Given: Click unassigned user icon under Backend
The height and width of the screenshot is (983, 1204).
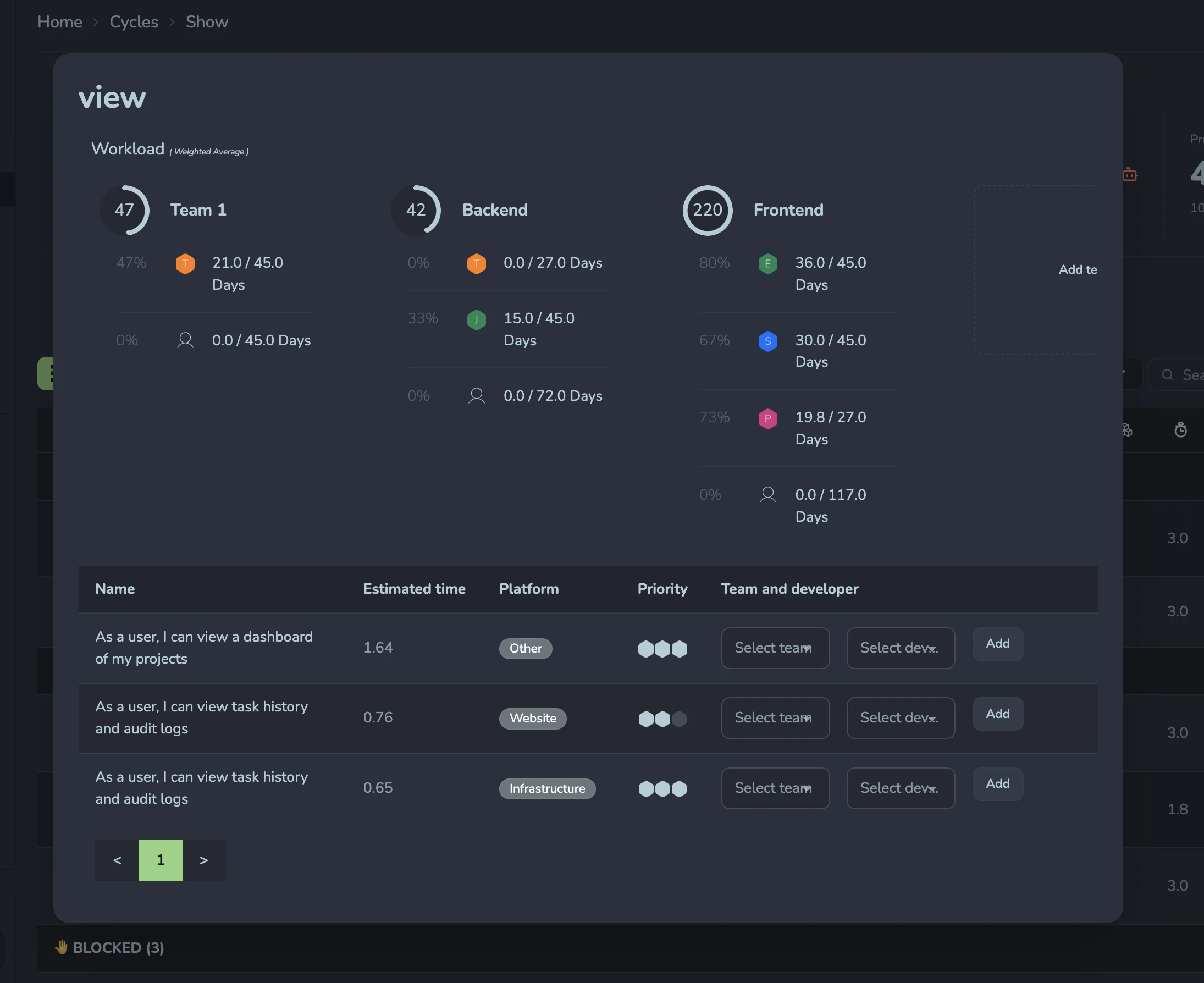Looking at the screenshot, I should pos(476,396).
